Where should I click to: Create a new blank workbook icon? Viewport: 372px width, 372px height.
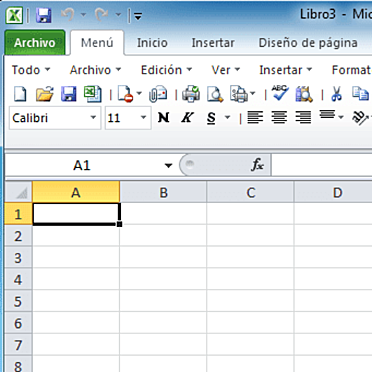click(x=20, y=94)
